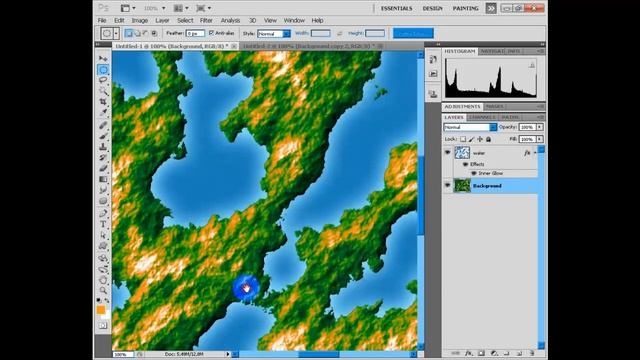The height and width of the screenshot is (360, 640).
Task: Select the Zoom tool
Action: point(103,291)
